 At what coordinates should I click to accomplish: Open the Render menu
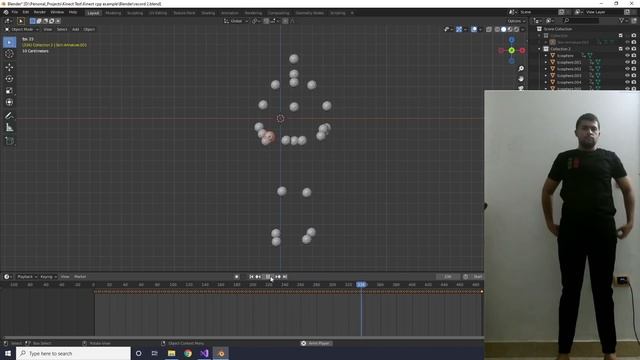[40, 12]
